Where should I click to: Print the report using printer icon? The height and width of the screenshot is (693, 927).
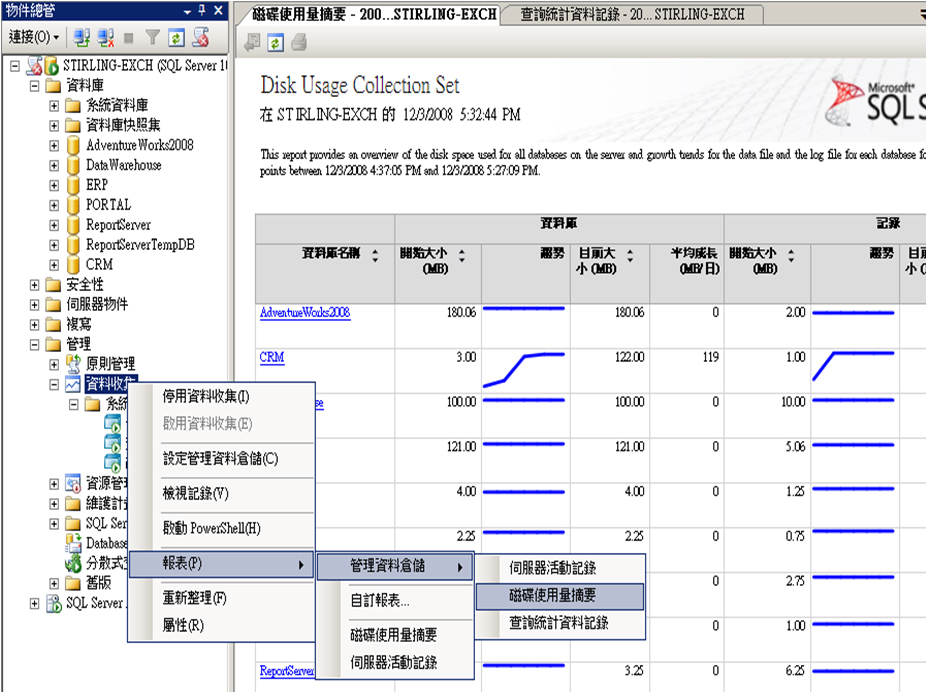pyautogui.click(x=299, y=43)
